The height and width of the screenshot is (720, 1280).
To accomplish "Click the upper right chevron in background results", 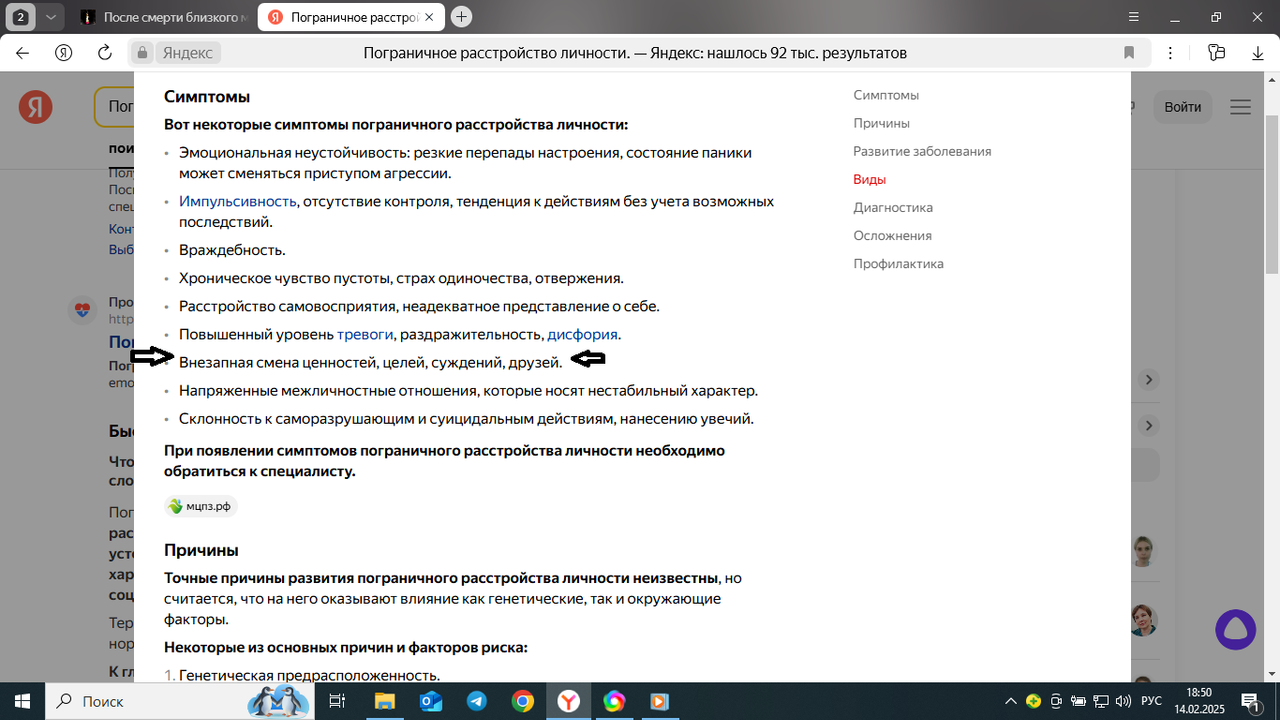I will click(1149, 380).
